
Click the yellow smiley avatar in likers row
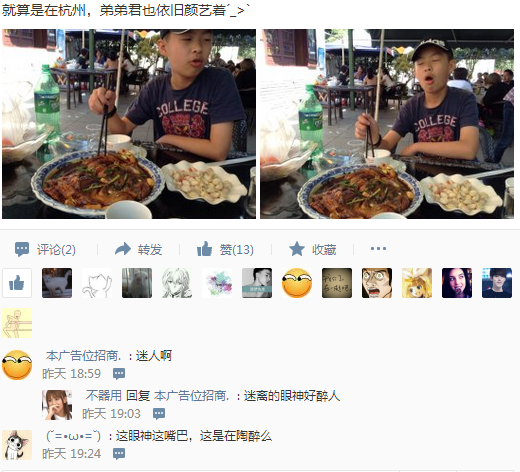coord(297,283)
